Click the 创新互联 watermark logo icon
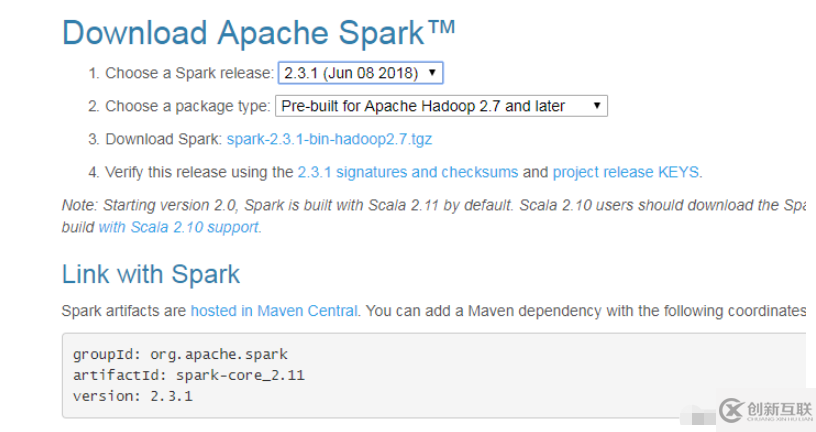Image resolution: width=816 pixels, height=432 pixels. click(731, 410)
